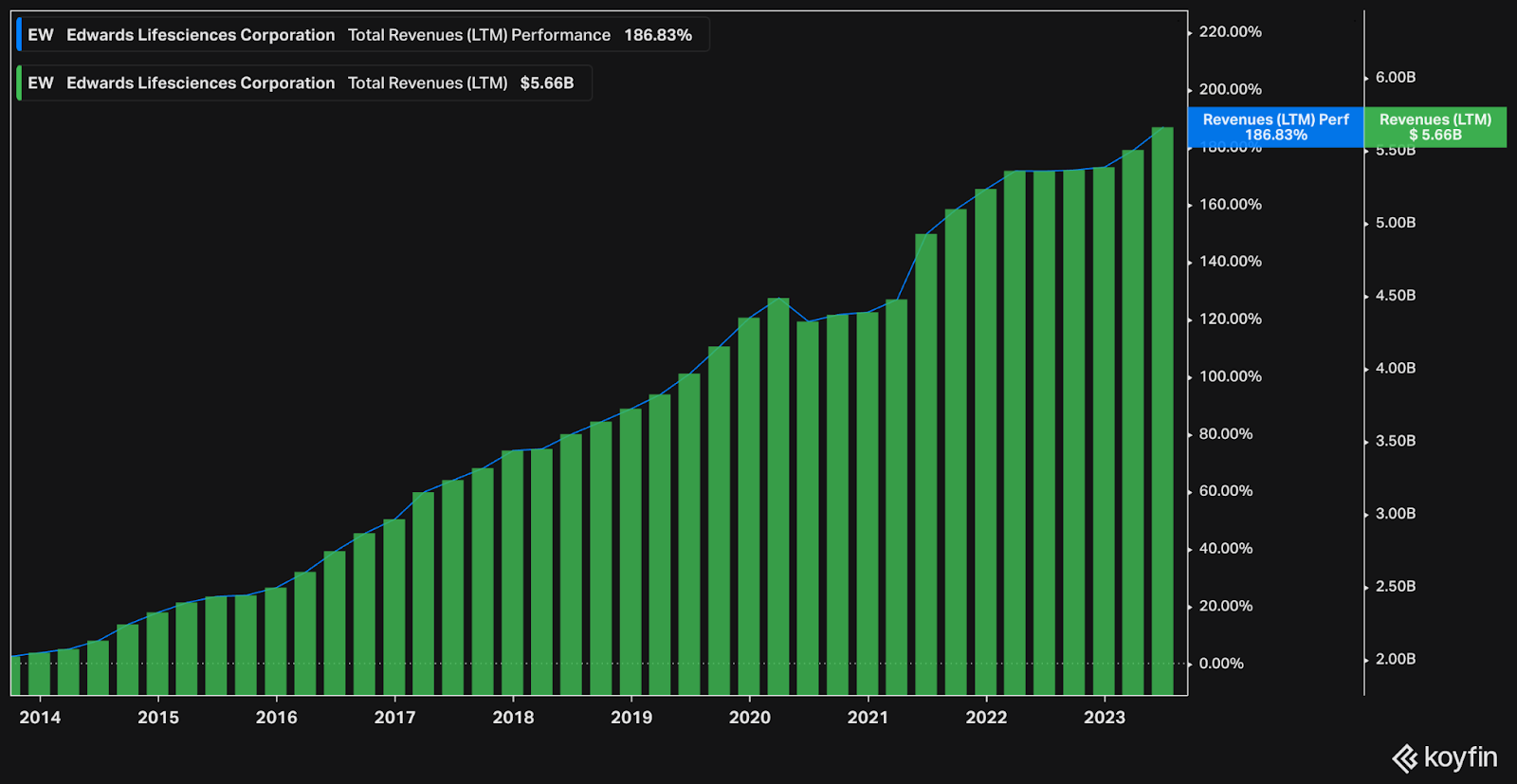
Task: Click the 2.00B revenue axis value
Action: (1396, 659)
